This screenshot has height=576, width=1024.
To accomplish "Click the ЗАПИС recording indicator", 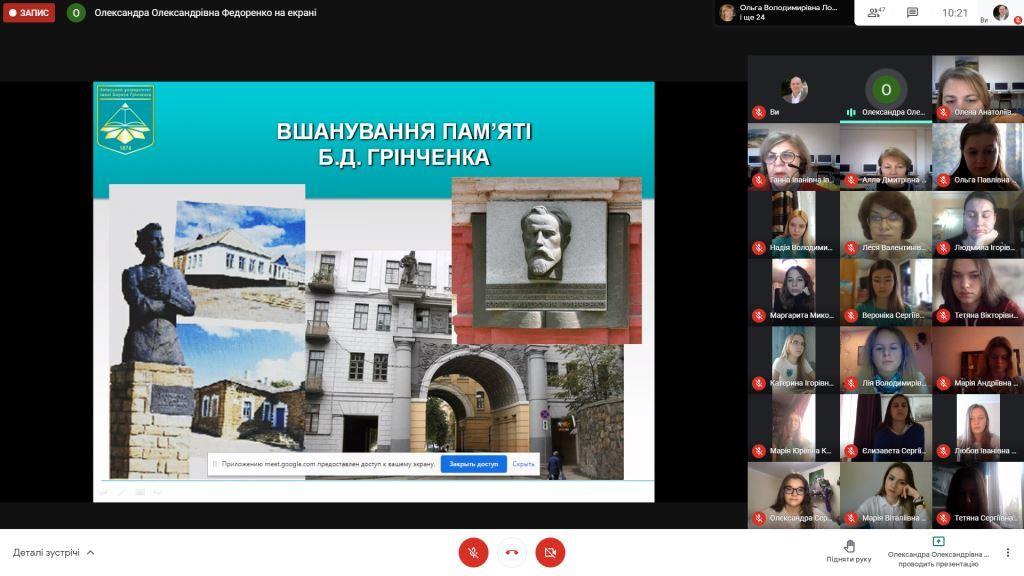I will (x=29, y=13).
